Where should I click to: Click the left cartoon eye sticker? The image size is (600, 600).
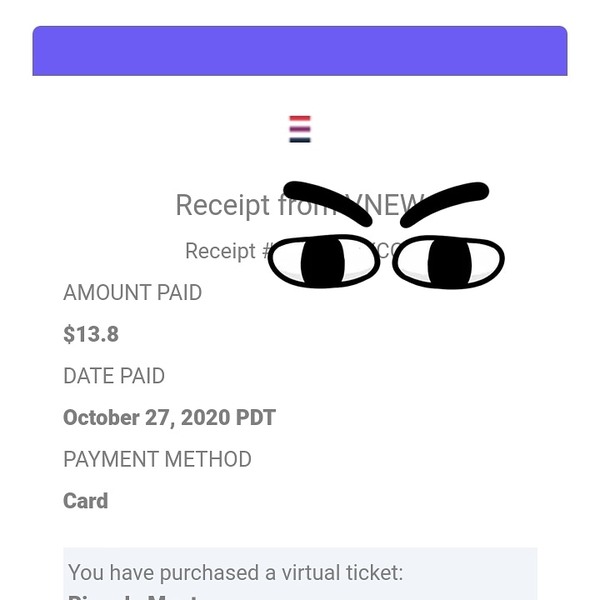click(324, 261)
